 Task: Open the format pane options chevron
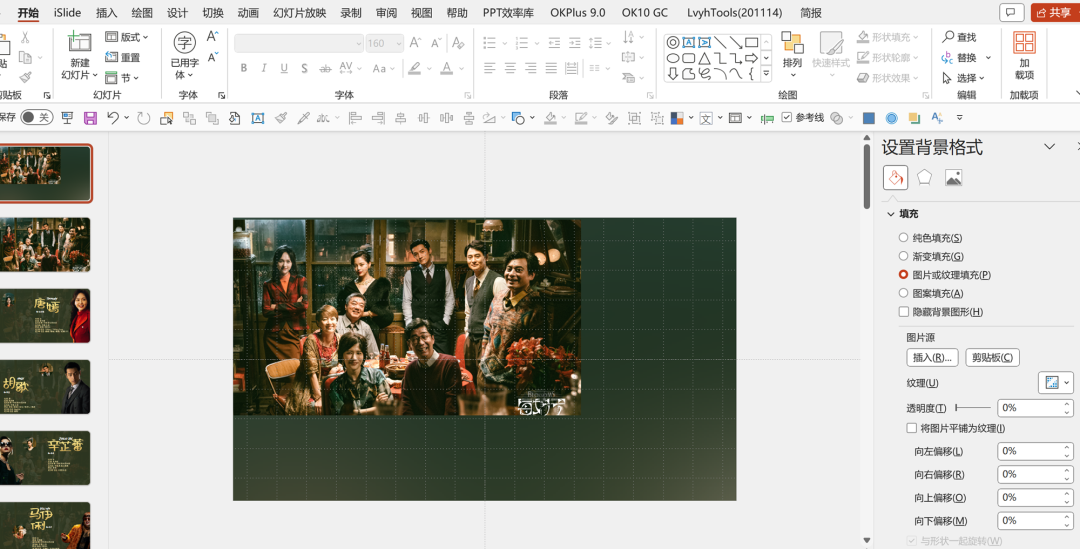point(1050,146)
